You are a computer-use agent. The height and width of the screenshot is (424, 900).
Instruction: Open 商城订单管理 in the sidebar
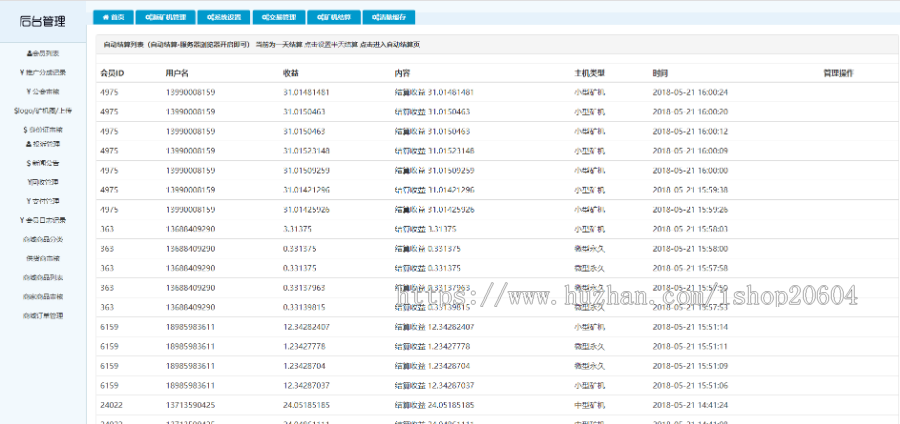point(43,316)
